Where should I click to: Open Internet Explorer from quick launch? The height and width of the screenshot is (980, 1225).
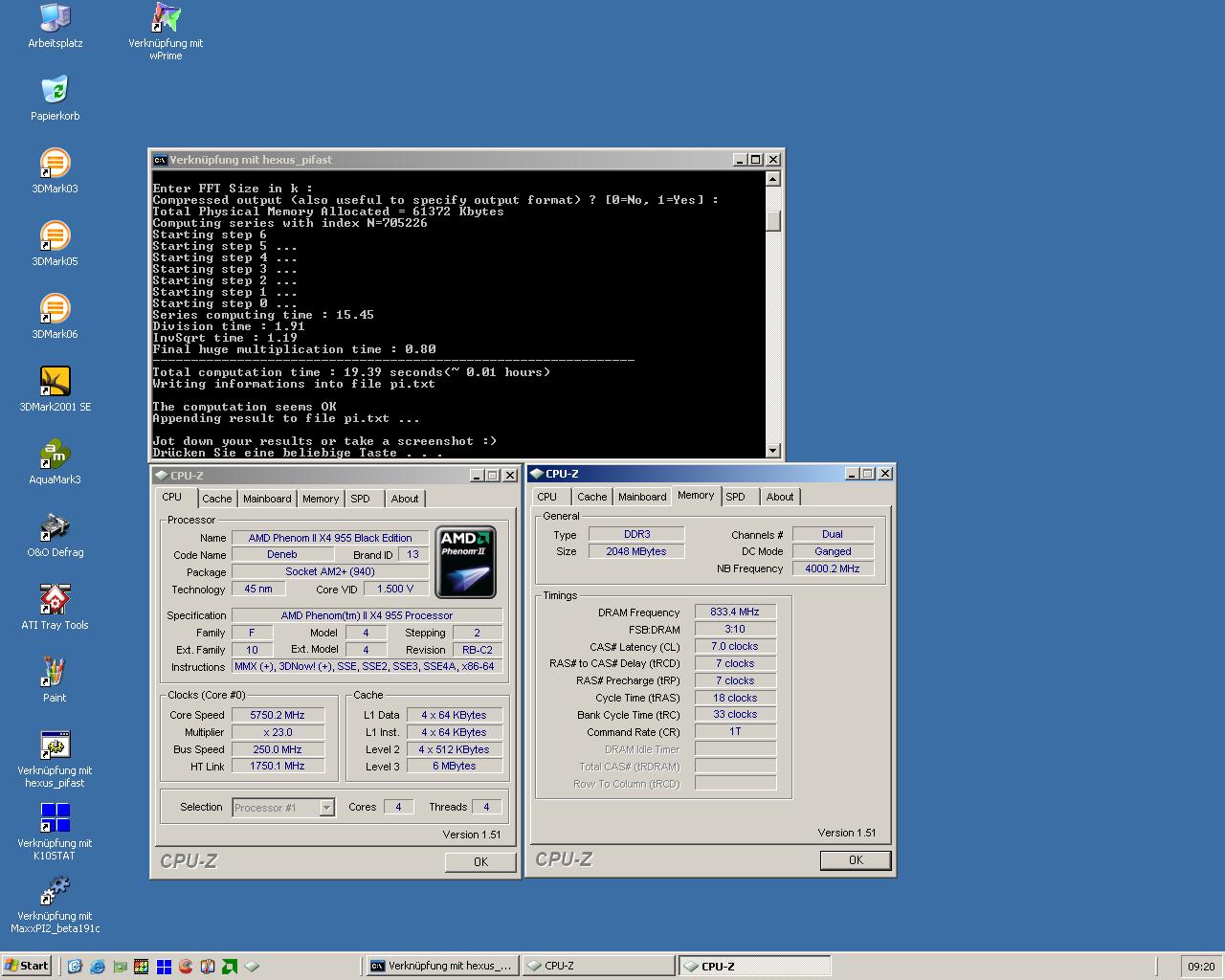pos(97,967)
